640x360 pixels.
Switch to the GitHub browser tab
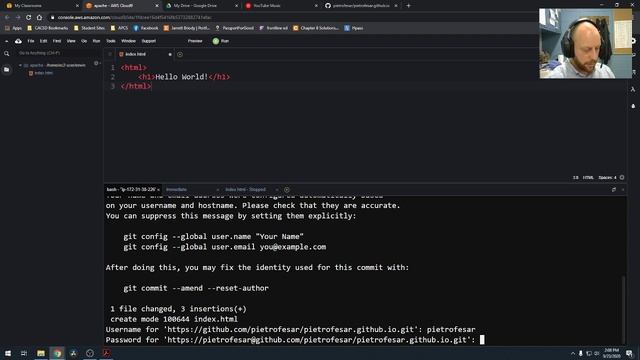(361, 6)
